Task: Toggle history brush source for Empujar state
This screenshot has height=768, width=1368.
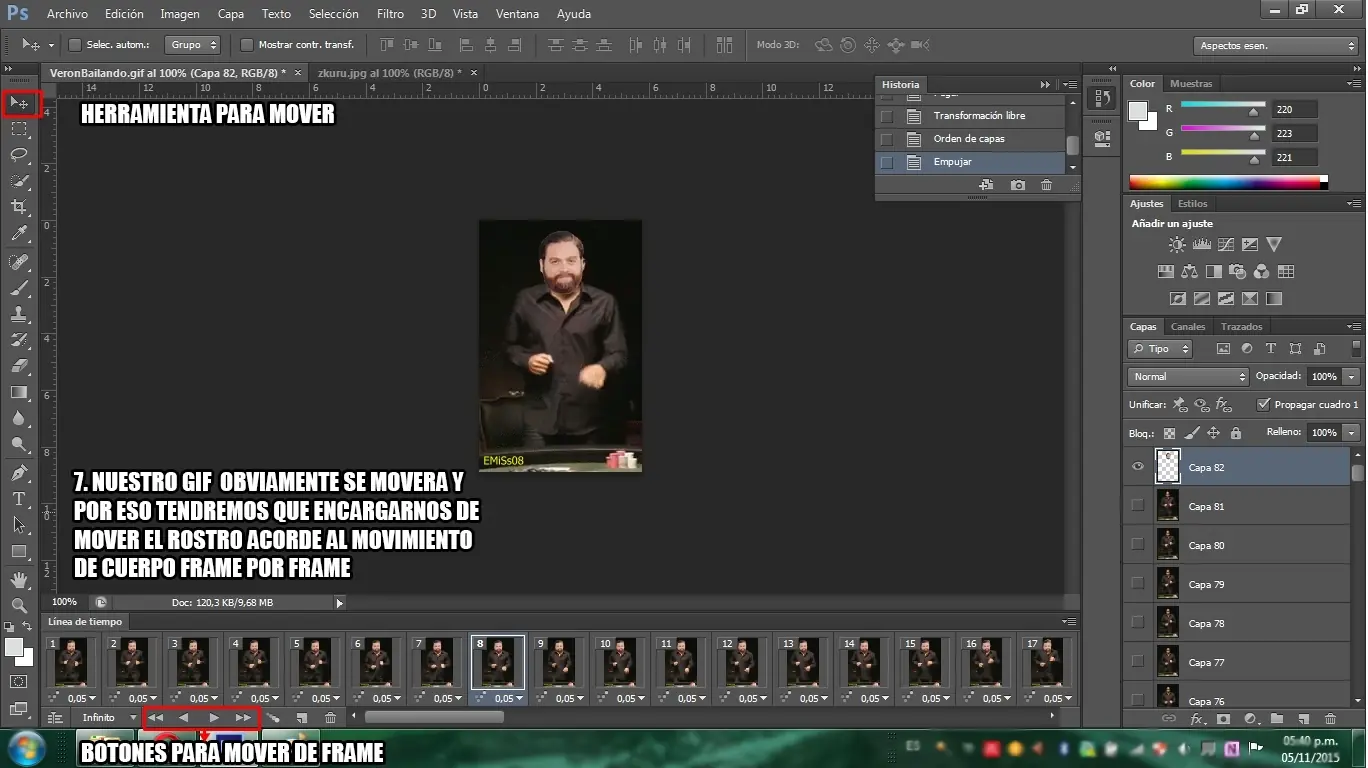Action: point(886,162)
